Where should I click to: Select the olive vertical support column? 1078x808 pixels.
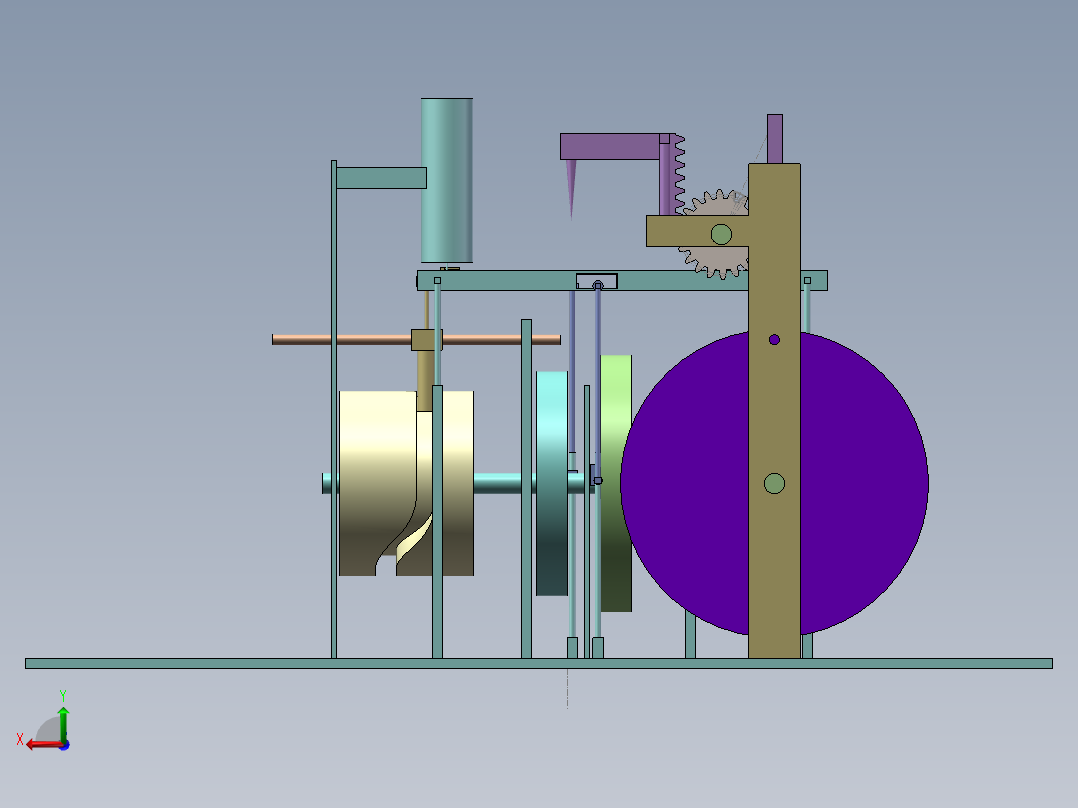[x=774, y=413]
